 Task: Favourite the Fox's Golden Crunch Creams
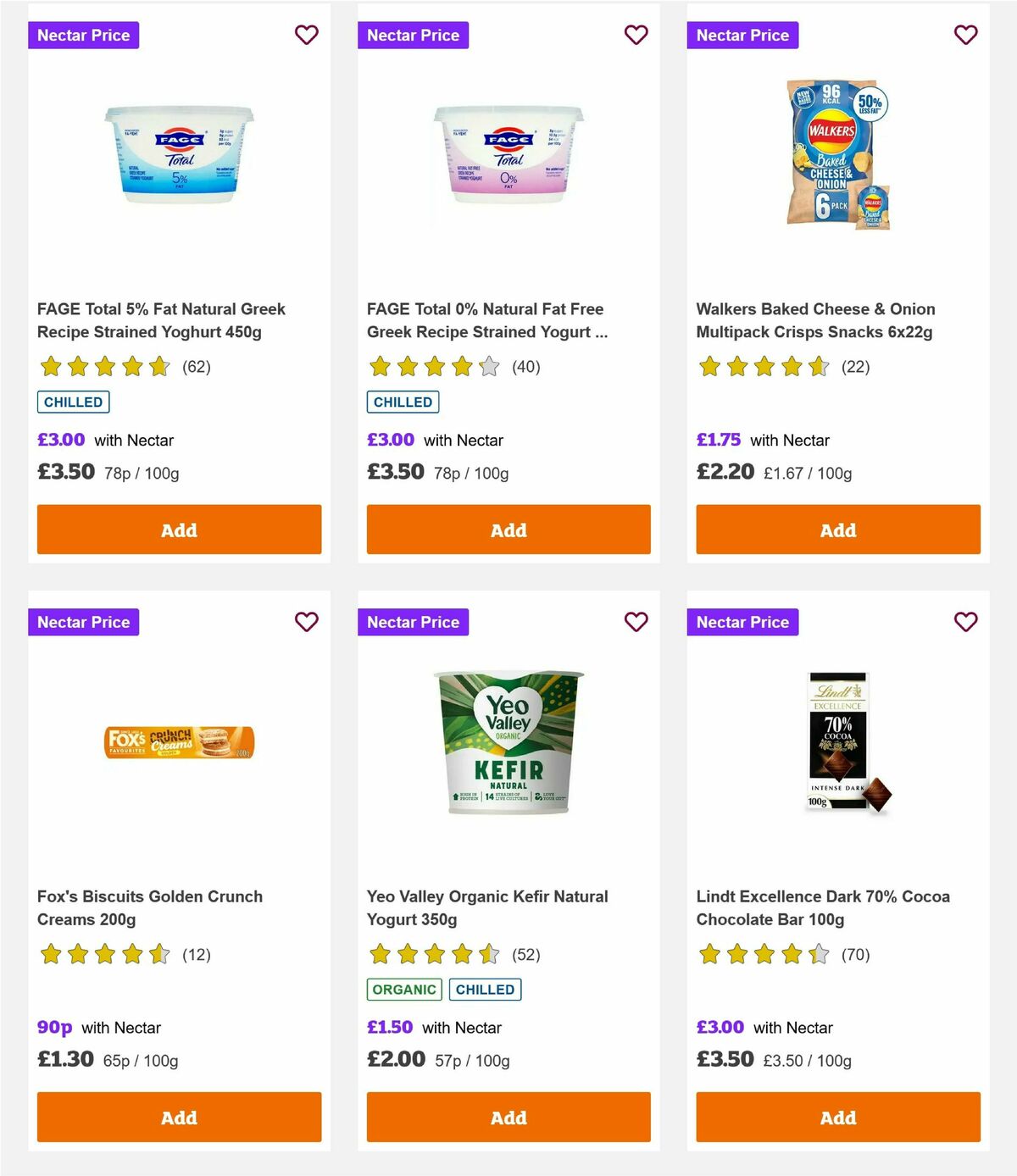click(x=306, y=621)
